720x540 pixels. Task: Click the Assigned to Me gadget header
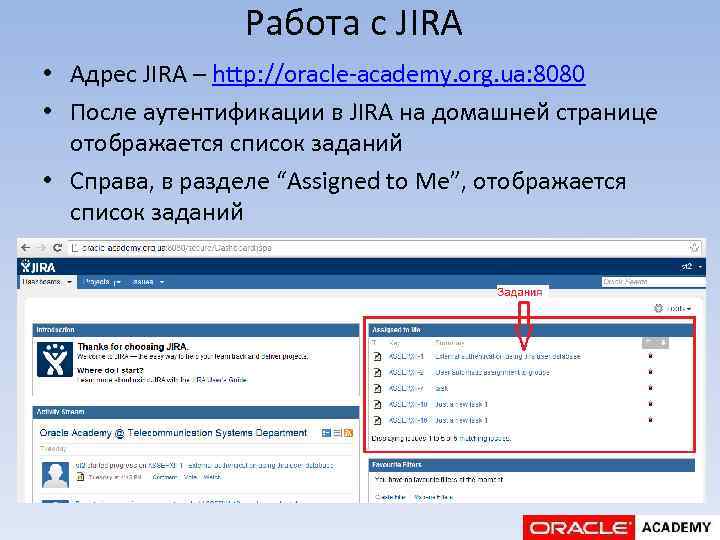(x=532, y=330)
